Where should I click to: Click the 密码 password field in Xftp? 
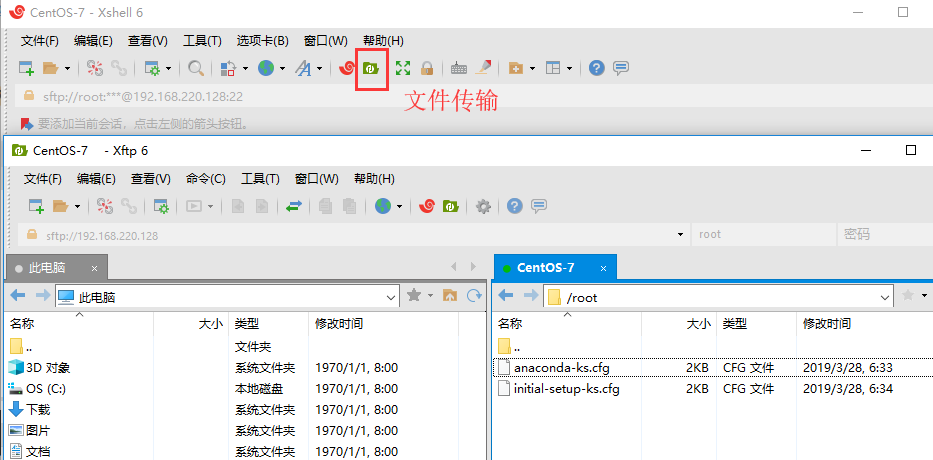pos(885,234)
